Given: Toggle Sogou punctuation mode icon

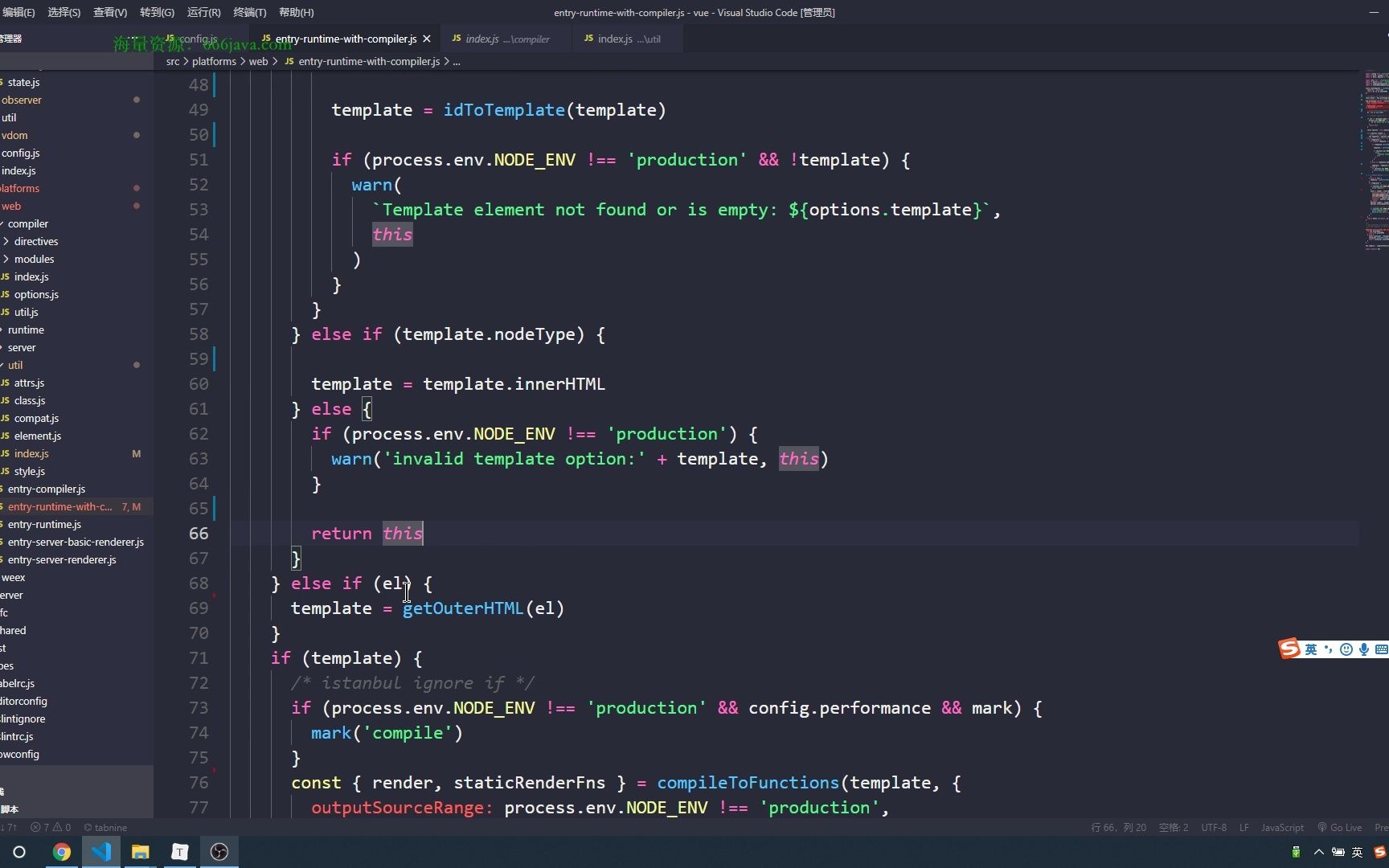Looking at the screenshot, I should [x=1329, y=649].
